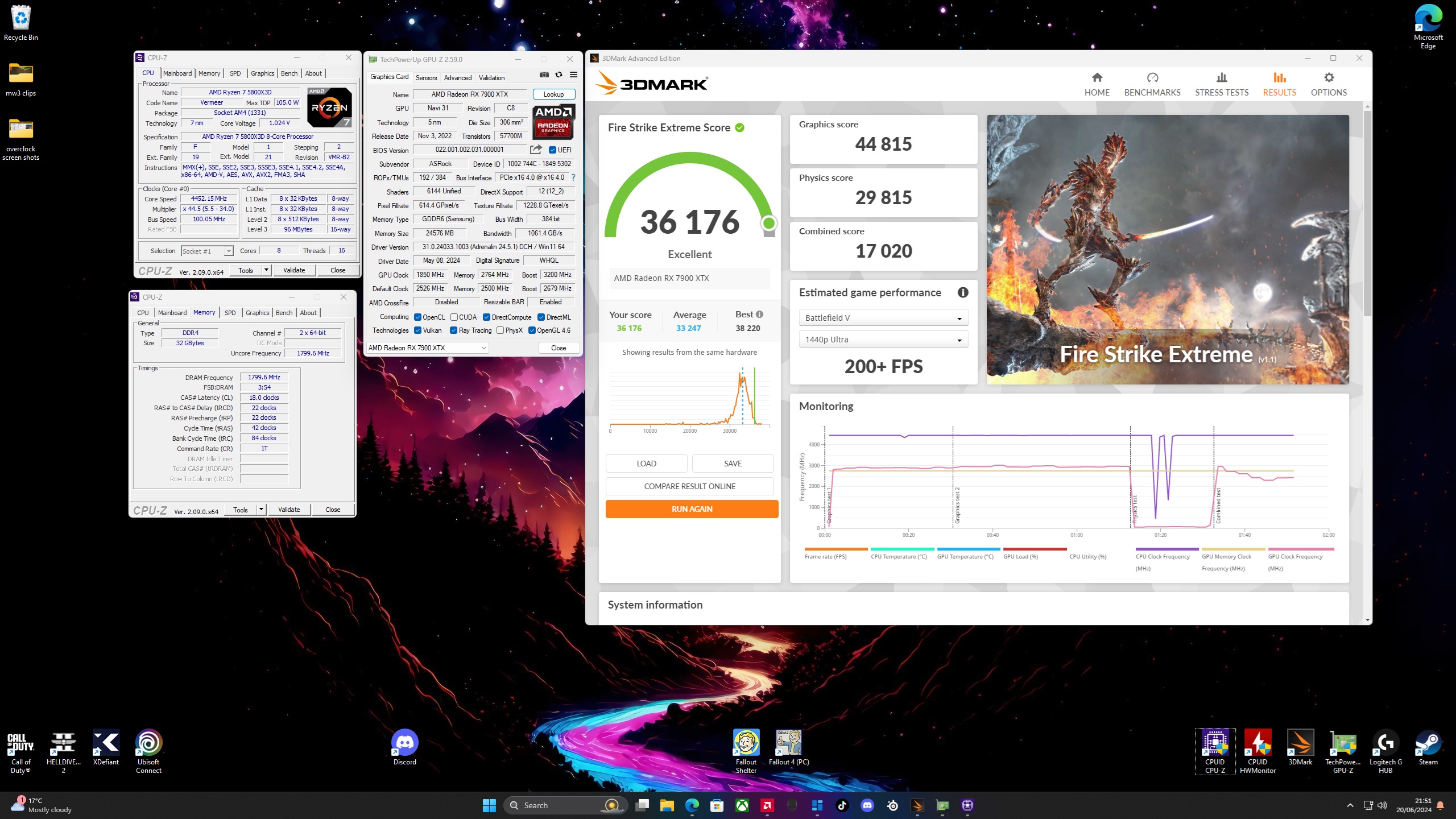Open the SPD tab in the lower CPU-Z window
The width and height of the screenshot is (1456, 819).
(230, 313)
